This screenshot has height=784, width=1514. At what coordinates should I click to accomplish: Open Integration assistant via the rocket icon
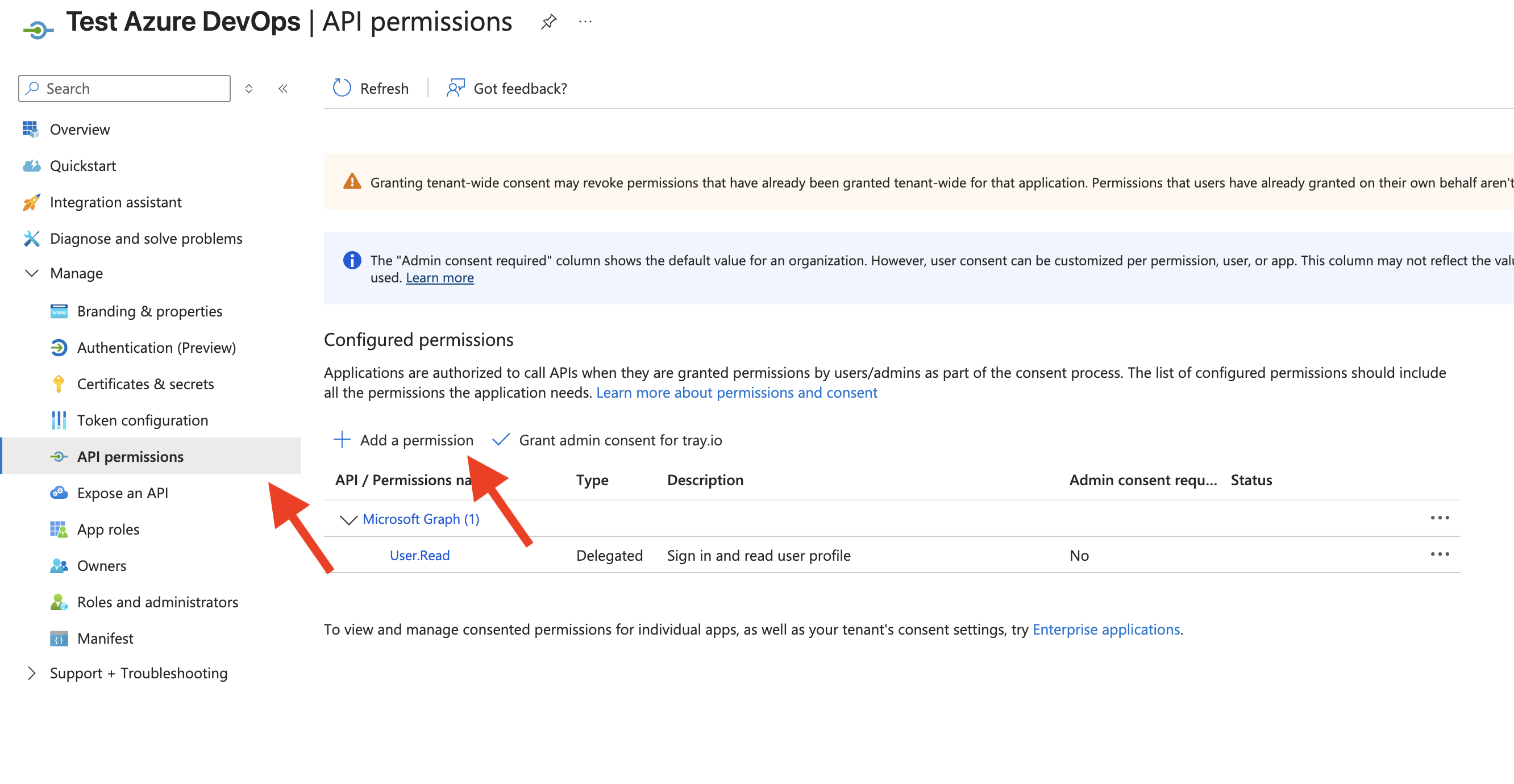31,202
